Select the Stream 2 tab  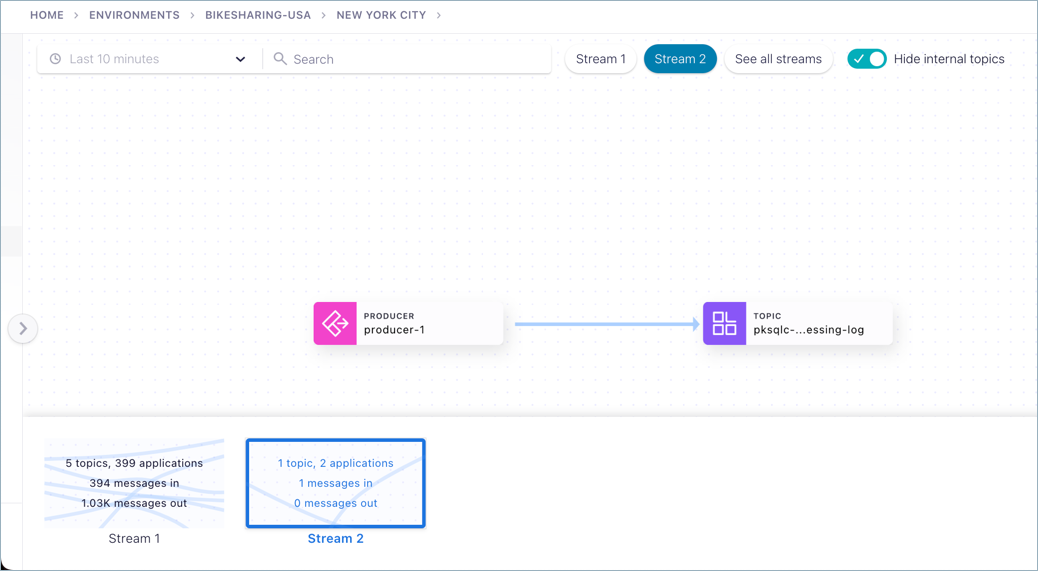(x=680, y=59)
